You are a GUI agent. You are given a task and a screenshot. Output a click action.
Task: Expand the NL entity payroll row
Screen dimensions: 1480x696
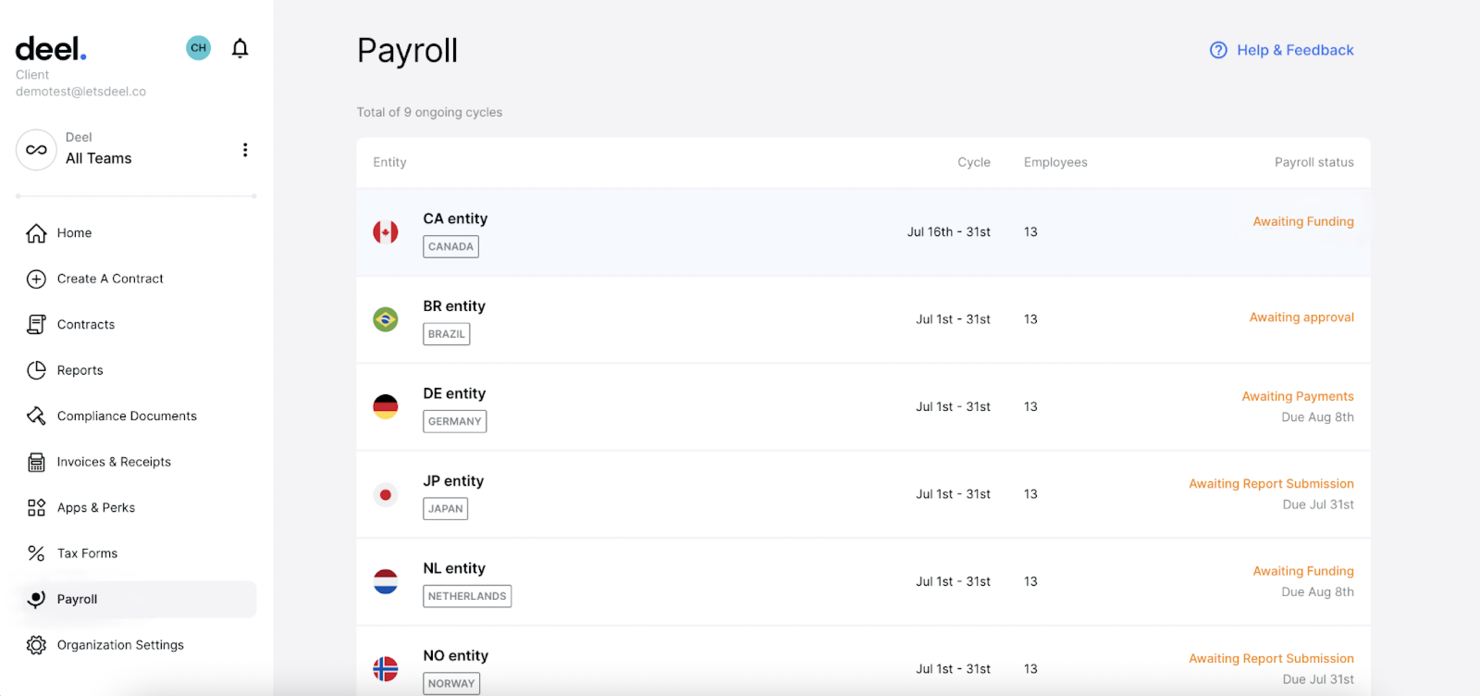click(863, 581)
